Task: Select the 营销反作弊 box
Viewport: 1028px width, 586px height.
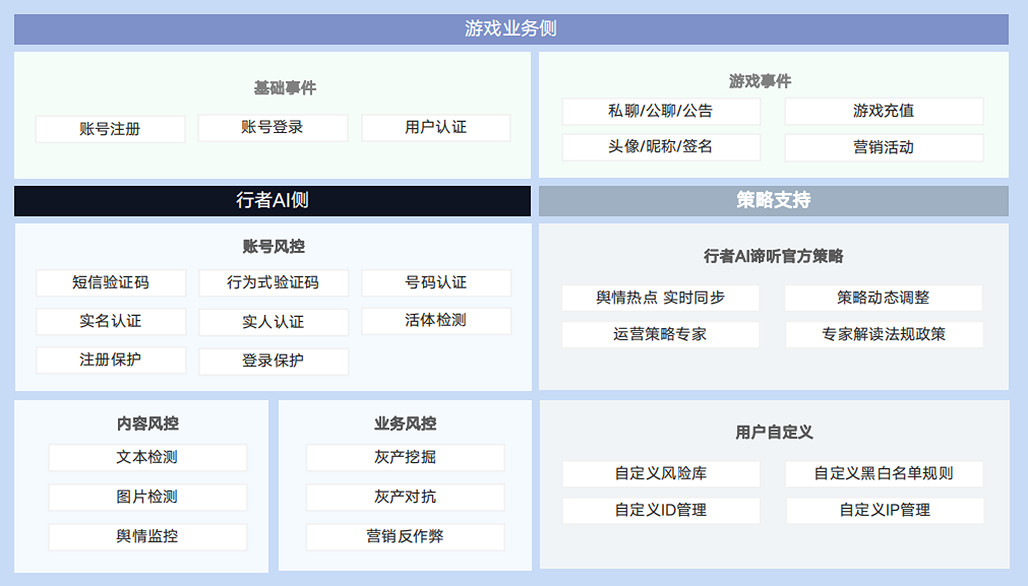Action: coord(404,537)
